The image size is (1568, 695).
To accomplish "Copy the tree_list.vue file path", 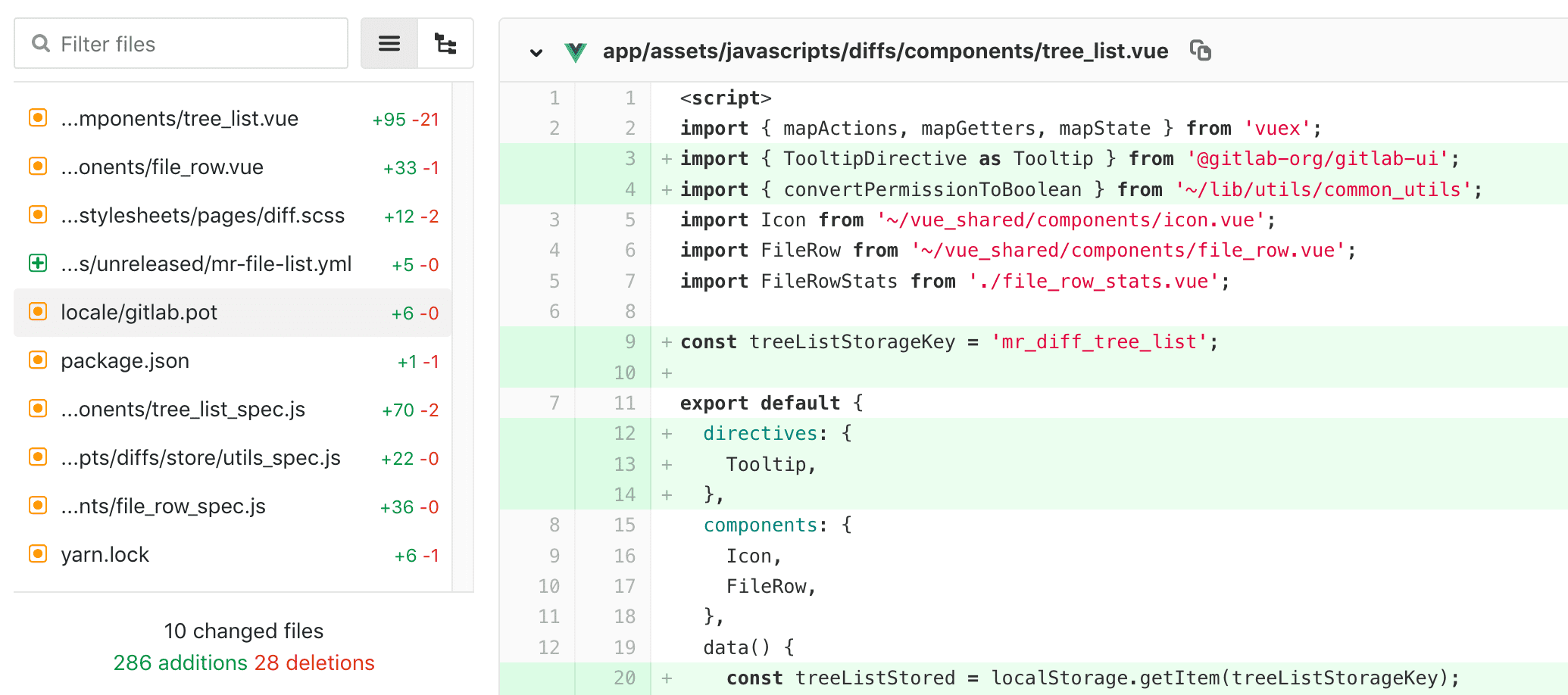I will click(x=1200, y=51).
